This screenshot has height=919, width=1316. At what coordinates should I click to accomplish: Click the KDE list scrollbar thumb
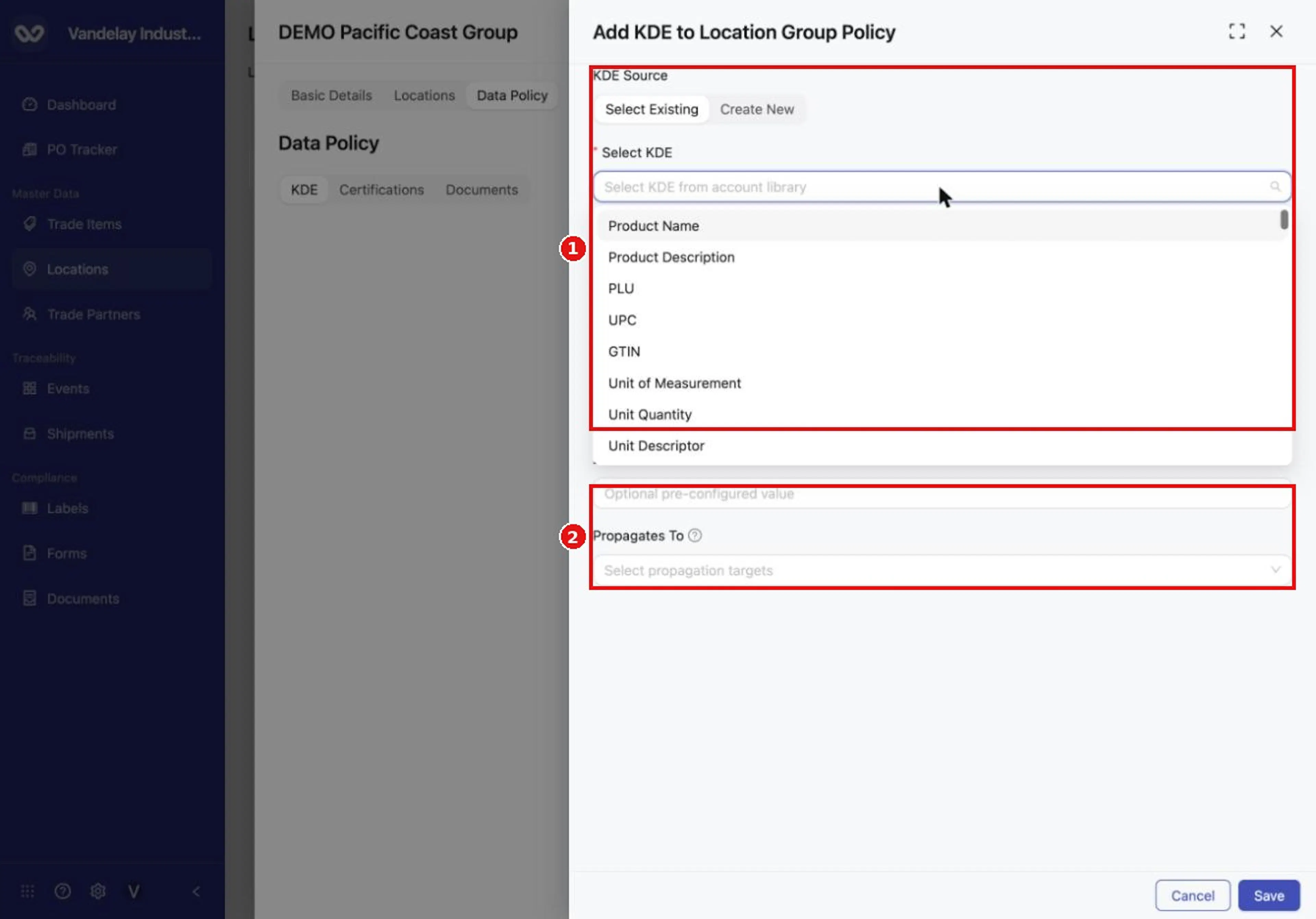pyautogui.click(x=1284, y=219)
